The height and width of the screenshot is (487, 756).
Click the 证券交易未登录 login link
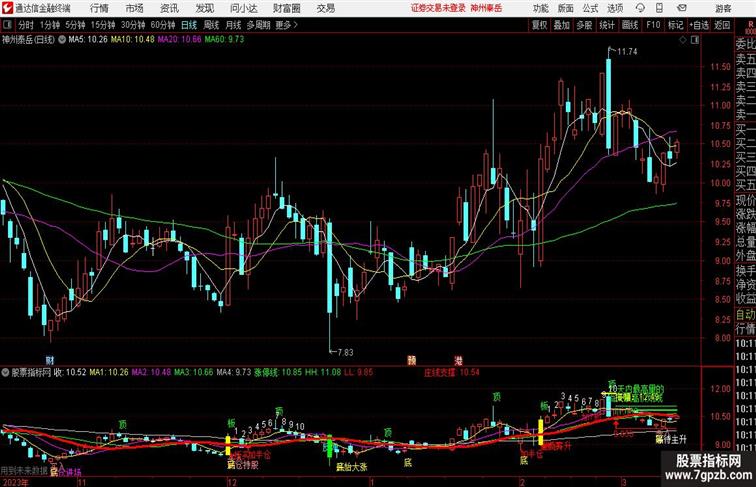438,8
